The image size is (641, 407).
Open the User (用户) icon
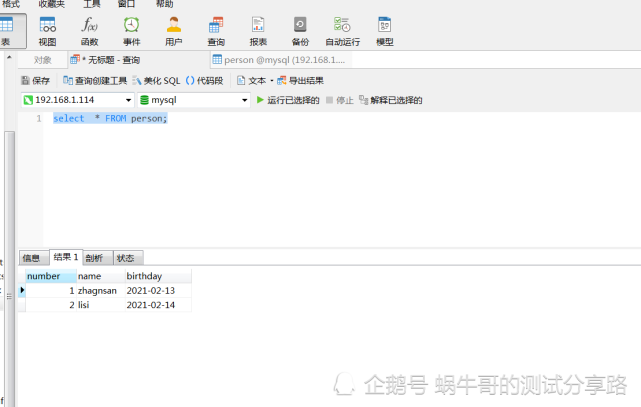point(174,31)
